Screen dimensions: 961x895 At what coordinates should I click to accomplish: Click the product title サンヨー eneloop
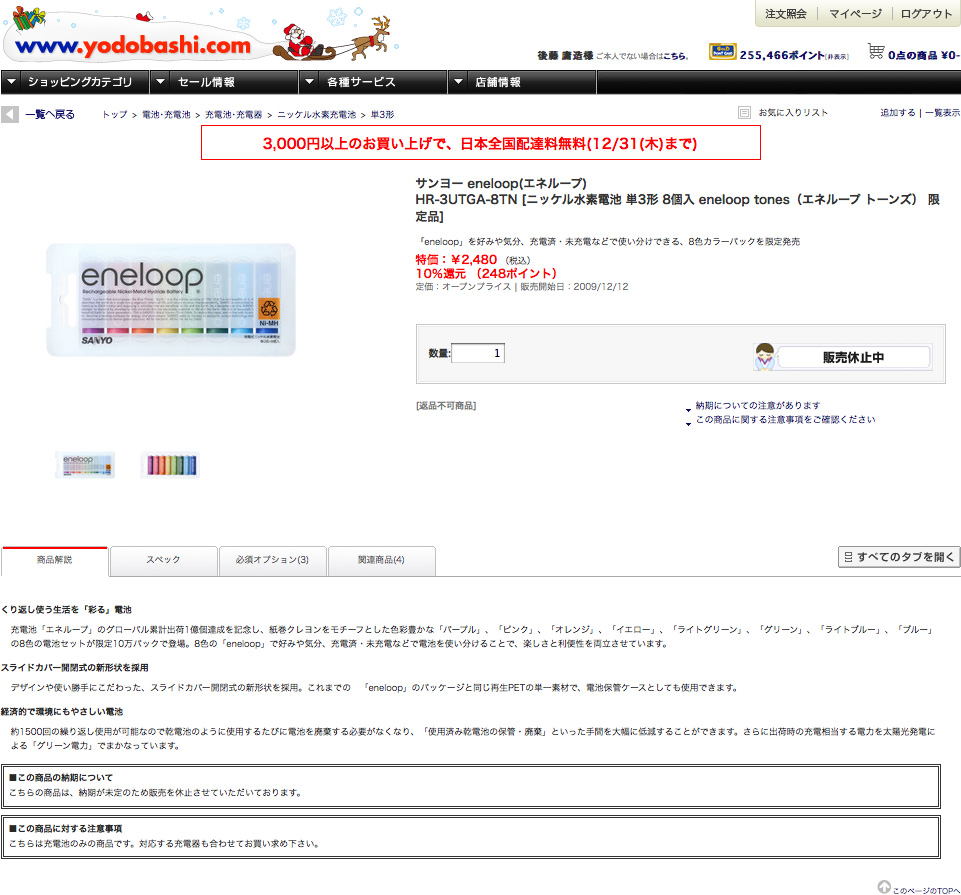click(x=501, y=183)
